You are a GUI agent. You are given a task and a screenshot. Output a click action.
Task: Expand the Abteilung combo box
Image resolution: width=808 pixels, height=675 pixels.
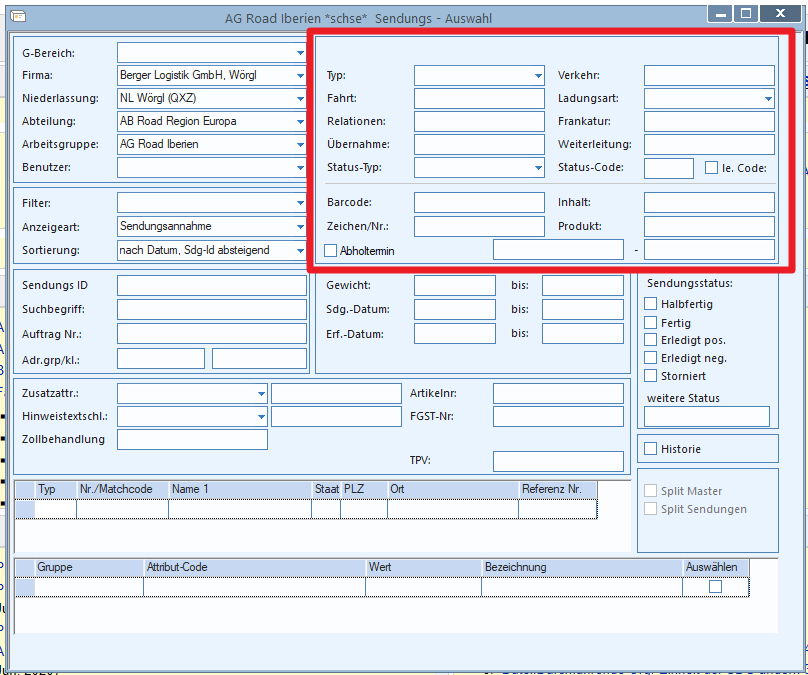(x=300, y=121)
